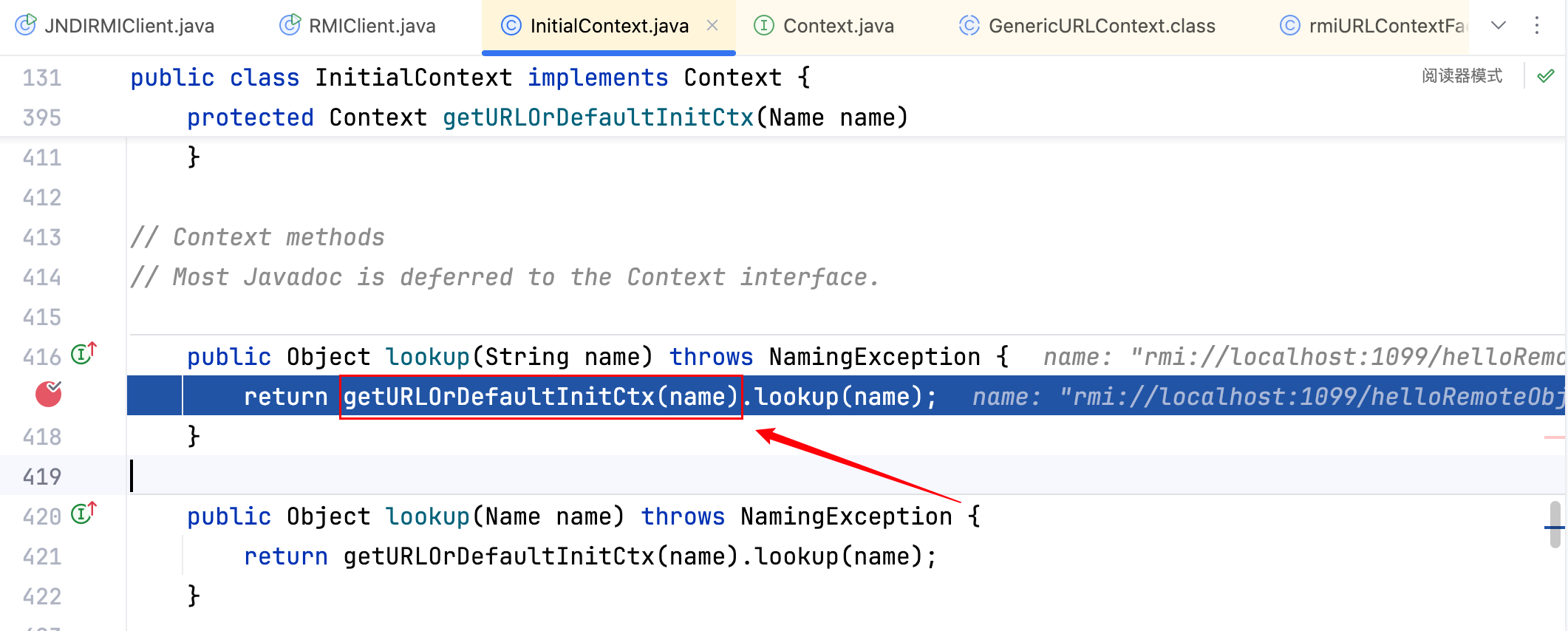Viewport: 1568px width, 631px height.
Task: Click implements gutter icon at line 416
Action: pyautogui.click(x=83, y=355)
